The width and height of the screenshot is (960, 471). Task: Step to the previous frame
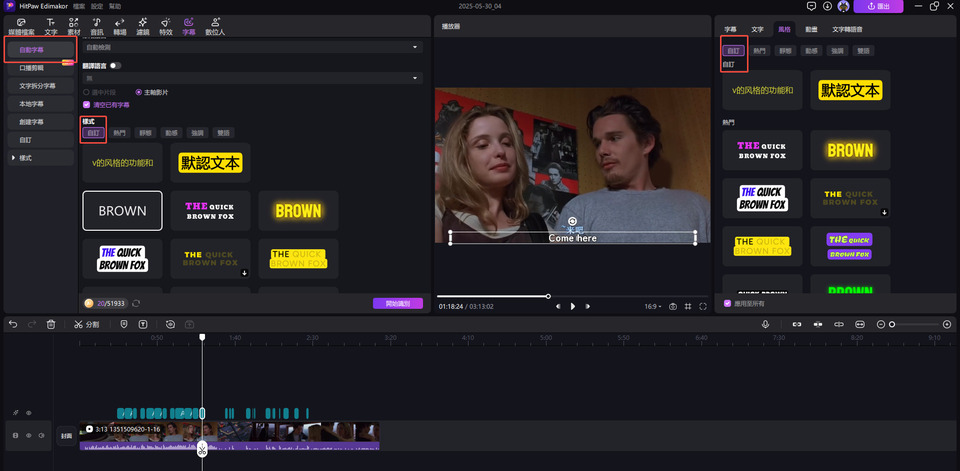pyautogui.click(x=558, y=306)
